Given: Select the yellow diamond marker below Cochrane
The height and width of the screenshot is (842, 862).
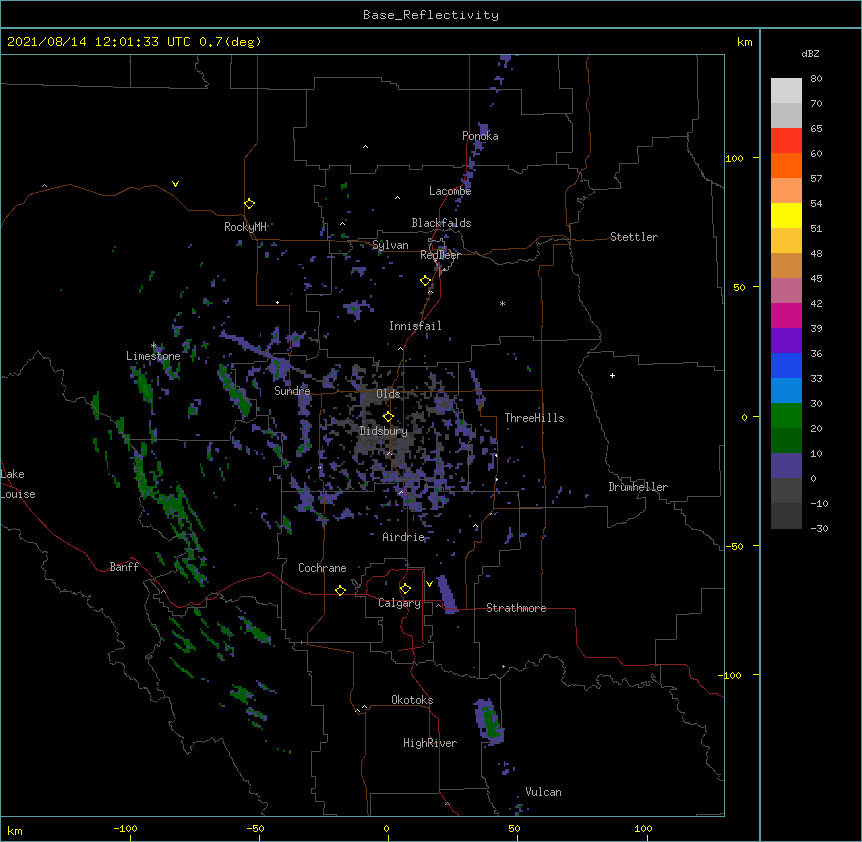Looking at the screenshot, I should pos(340,590).
